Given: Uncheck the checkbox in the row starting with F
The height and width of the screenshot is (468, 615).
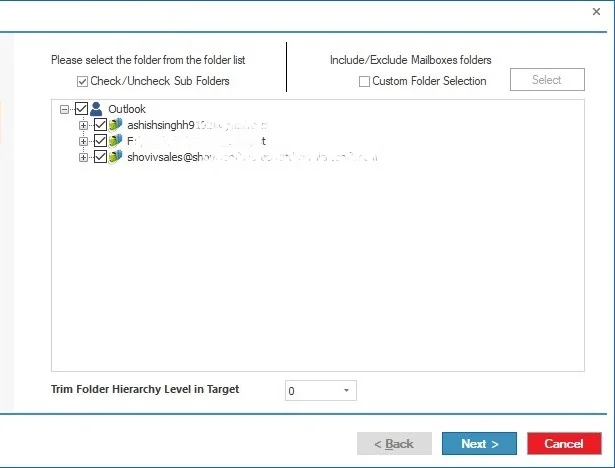Looking at the screenshot, I should pyautogui.click(x=100, y=140).
